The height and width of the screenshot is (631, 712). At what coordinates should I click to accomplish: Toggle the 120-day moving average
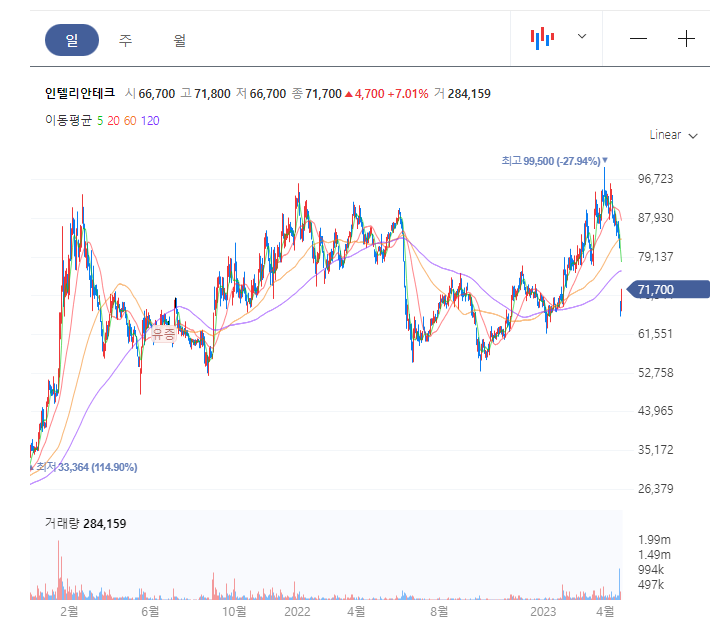pyautogui.click(x=150, y=121)
